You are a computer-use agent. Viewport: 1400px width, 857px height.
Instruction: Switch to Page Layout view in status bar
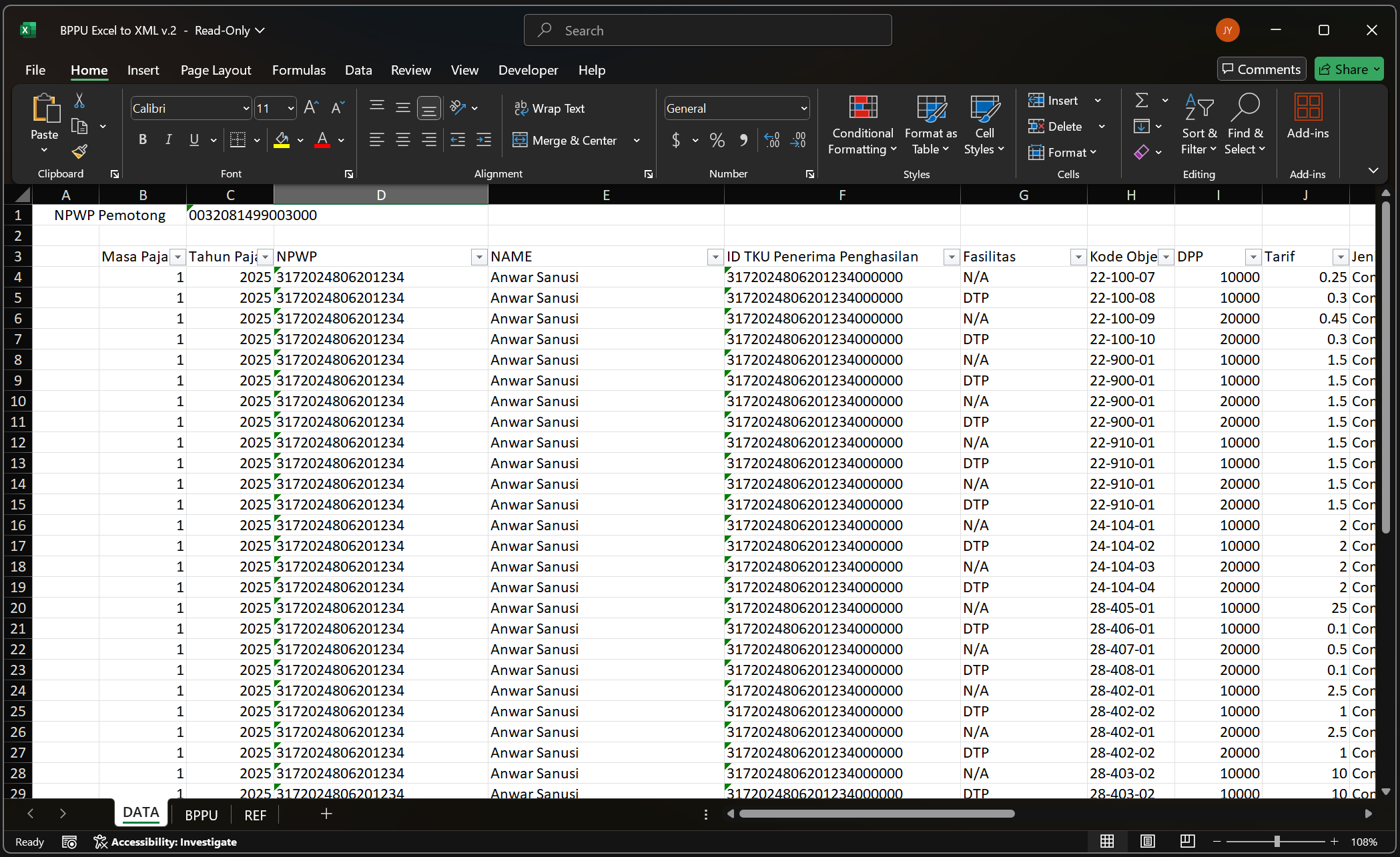(1147, 842)
